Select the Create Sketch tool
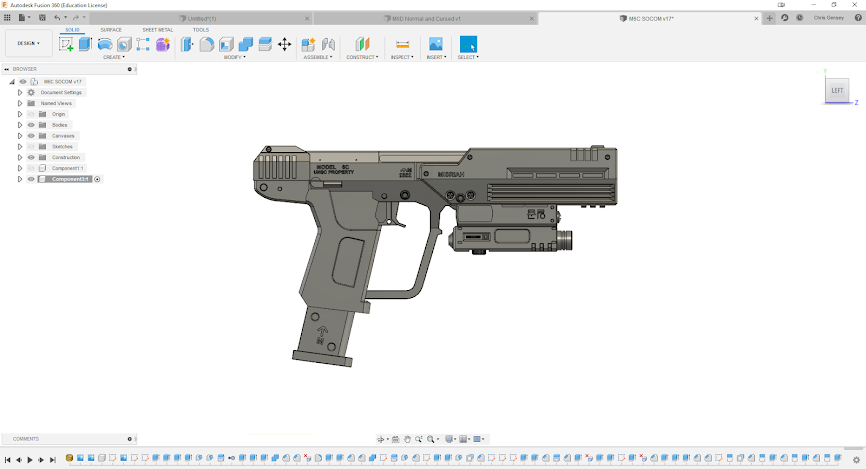866x469 pixels. pyautogui.click(x=66, y=44)
